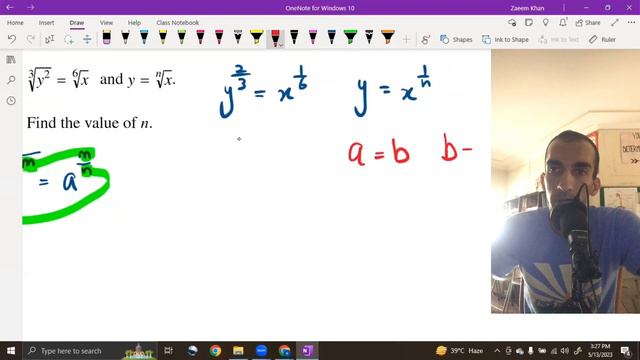Open the Class Notebook tab
This screenshot has width=640, height=360.
178,23
